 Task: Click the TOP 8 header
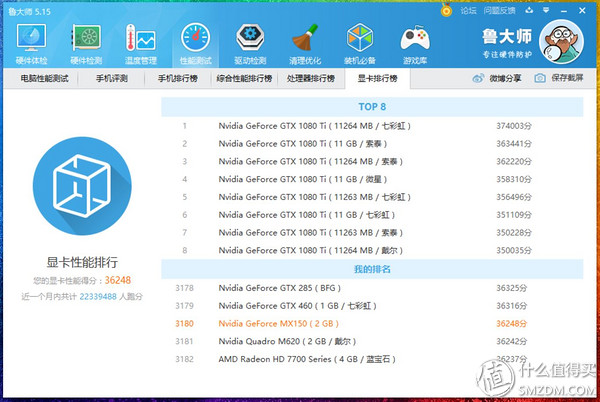[372, 107]
